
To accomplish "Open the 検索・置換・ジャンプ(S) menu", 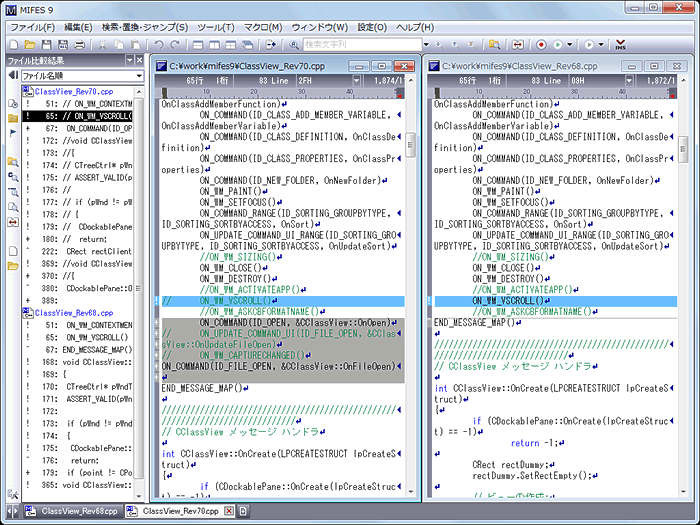I will point(145,26).
